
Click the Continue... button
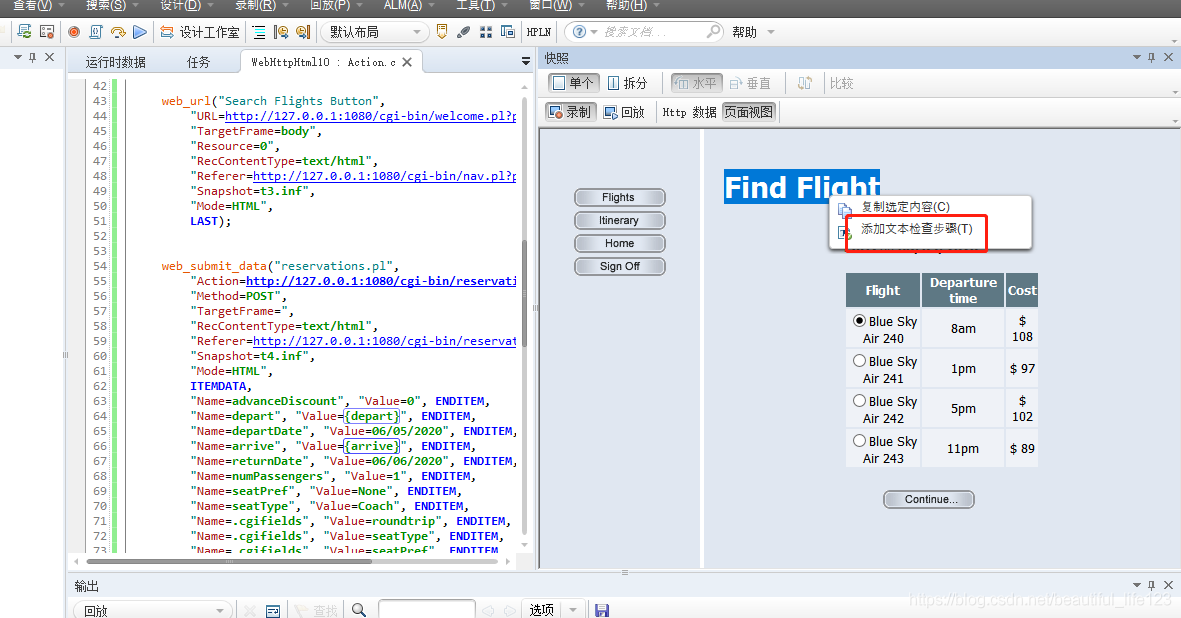pyautogui.click(x=929, y=499)
